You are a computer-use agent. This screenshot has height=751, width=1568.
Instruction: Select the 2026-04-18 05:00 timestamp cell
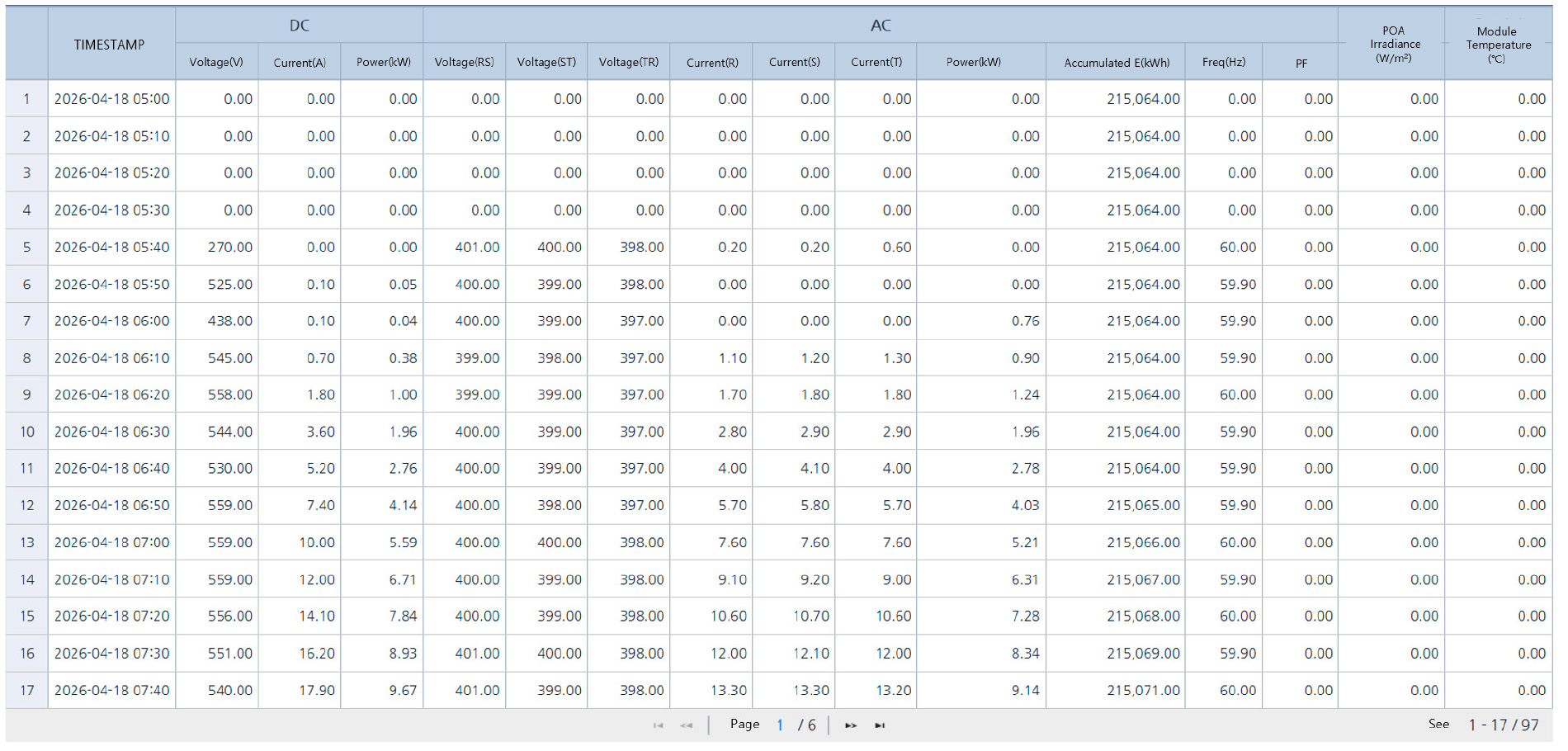click(111, 99)
